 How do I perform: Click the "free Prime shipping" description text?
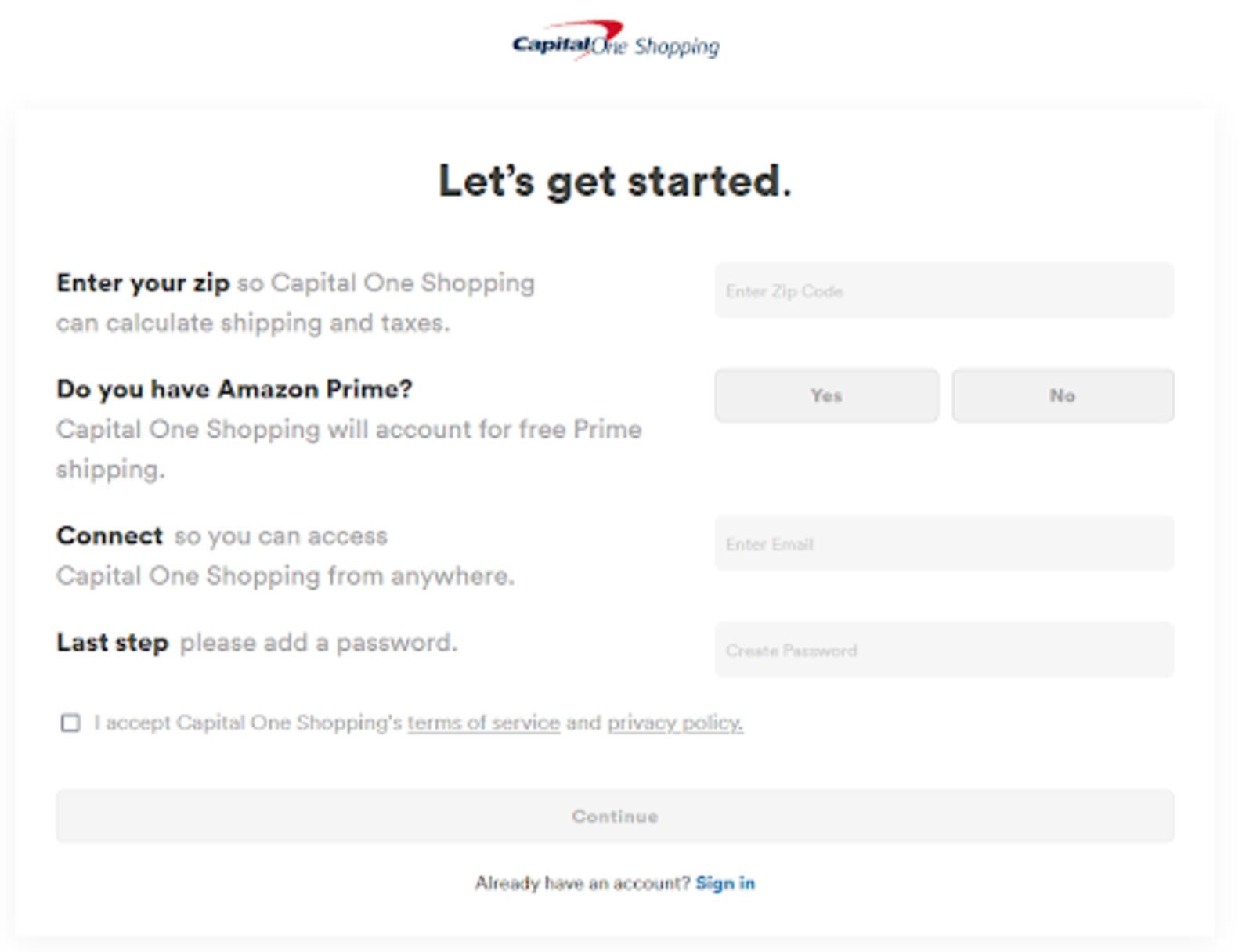click(349, 449)
